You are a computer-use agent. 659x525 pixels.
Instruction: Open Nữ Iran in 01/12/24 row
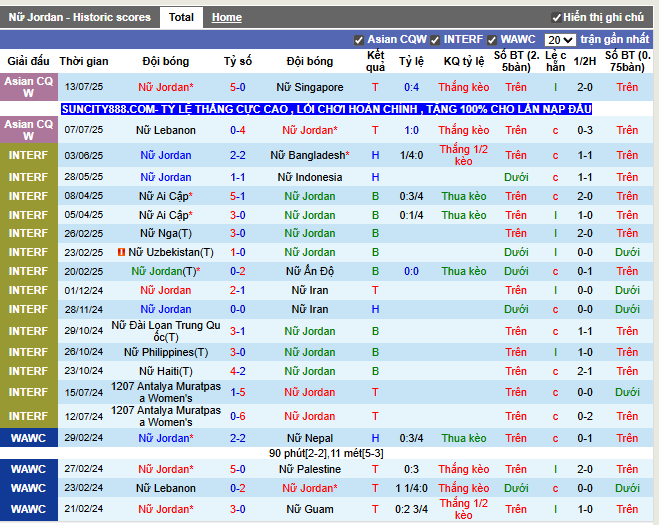(x=310, y=290)
